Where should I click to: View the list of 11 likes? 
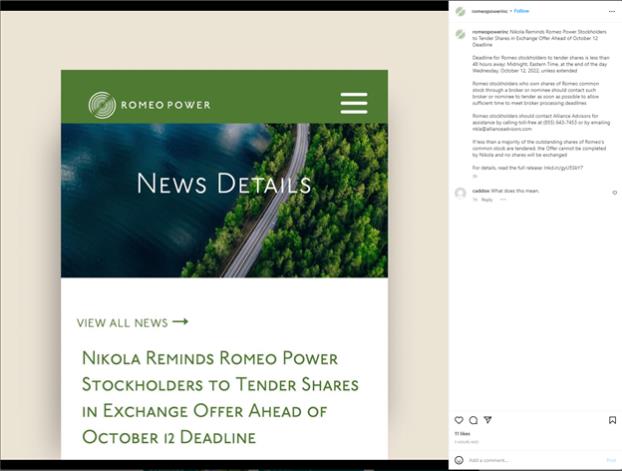tap(463, 434)
